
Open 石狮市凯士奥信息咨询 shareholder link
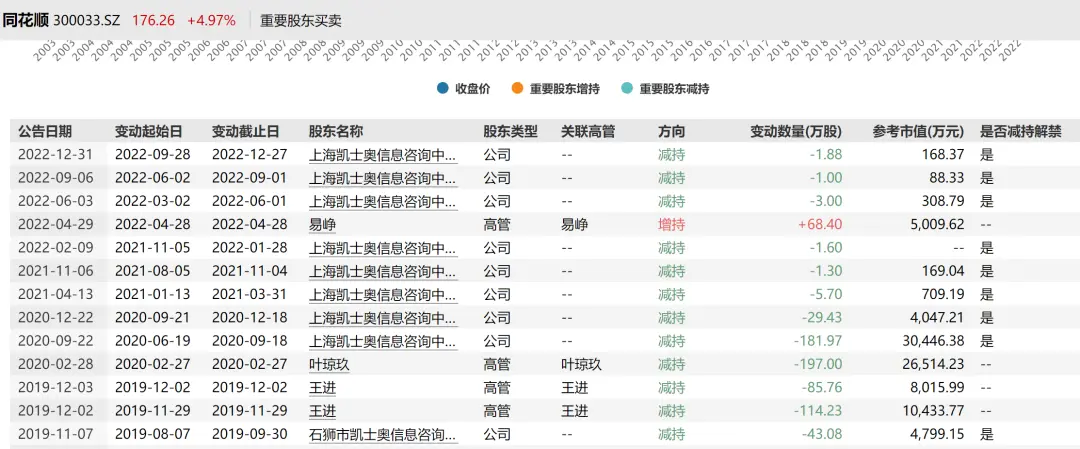coord(383,435)
